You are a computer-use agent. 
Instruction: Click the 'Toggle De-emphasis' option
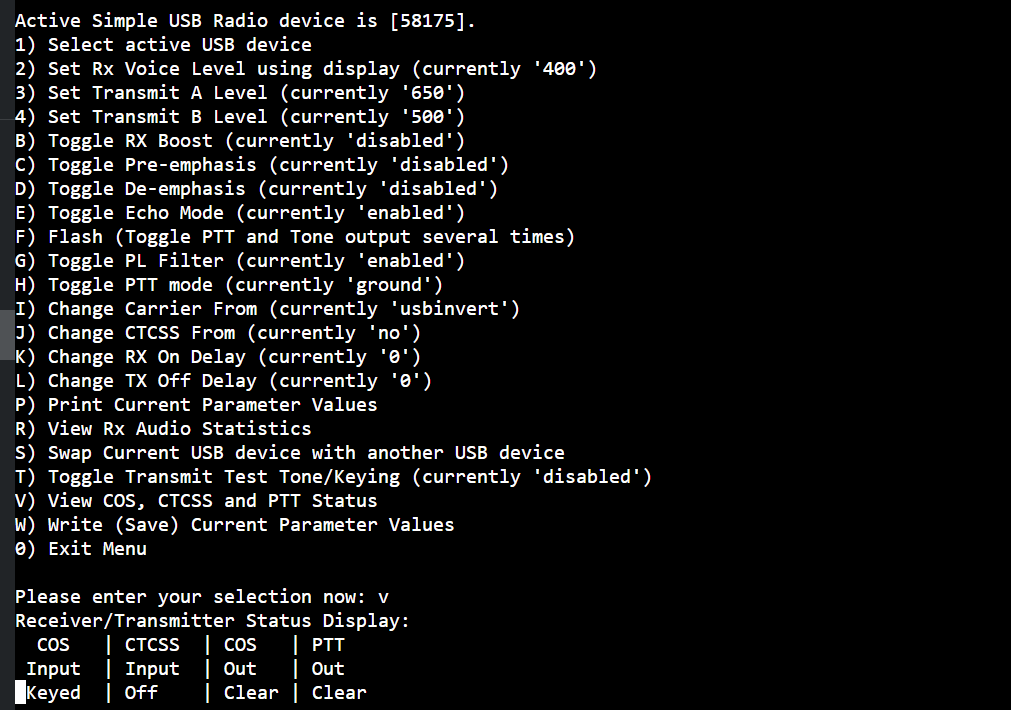pos(257,189)
